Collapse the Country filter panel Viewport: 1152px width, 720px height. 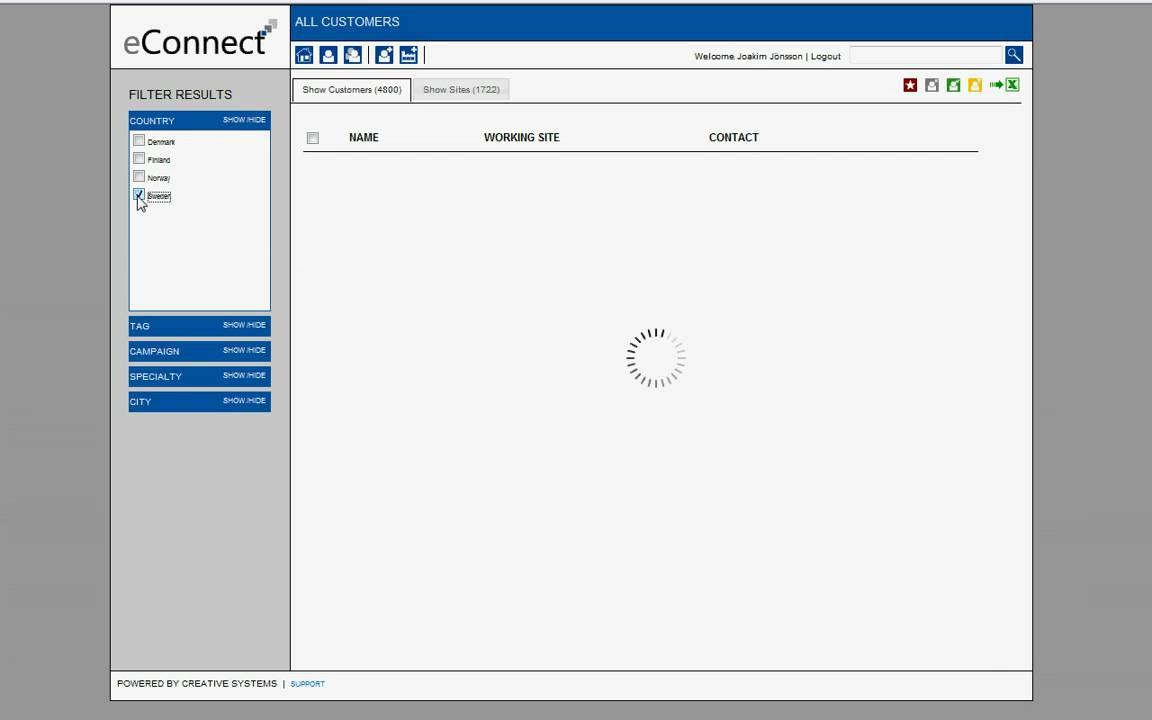[244, 120]
